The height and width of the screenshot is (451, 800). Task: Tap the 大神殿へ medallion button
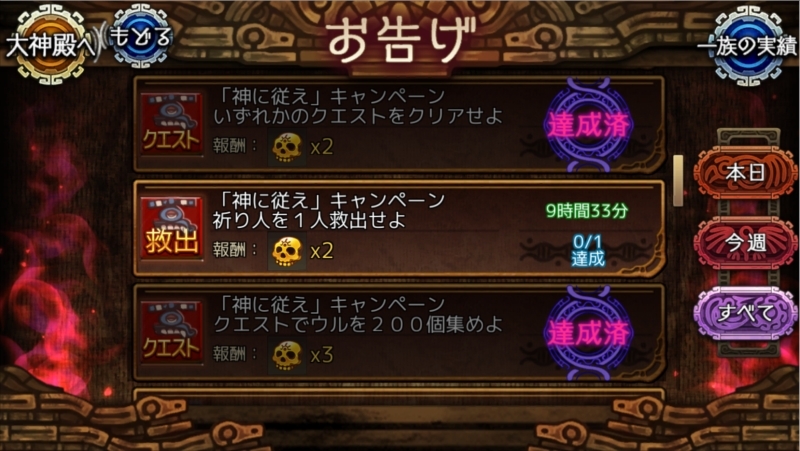pyautogui.click(x=50, y=45)
